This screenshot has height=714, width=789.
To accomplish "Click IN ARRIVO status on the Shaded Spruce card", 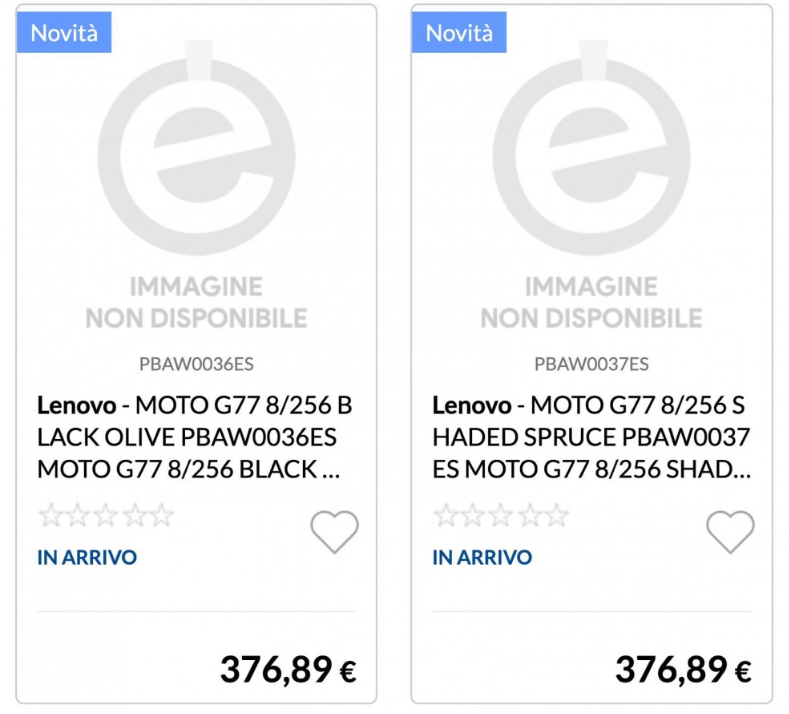I will click(x=482, y=558).
